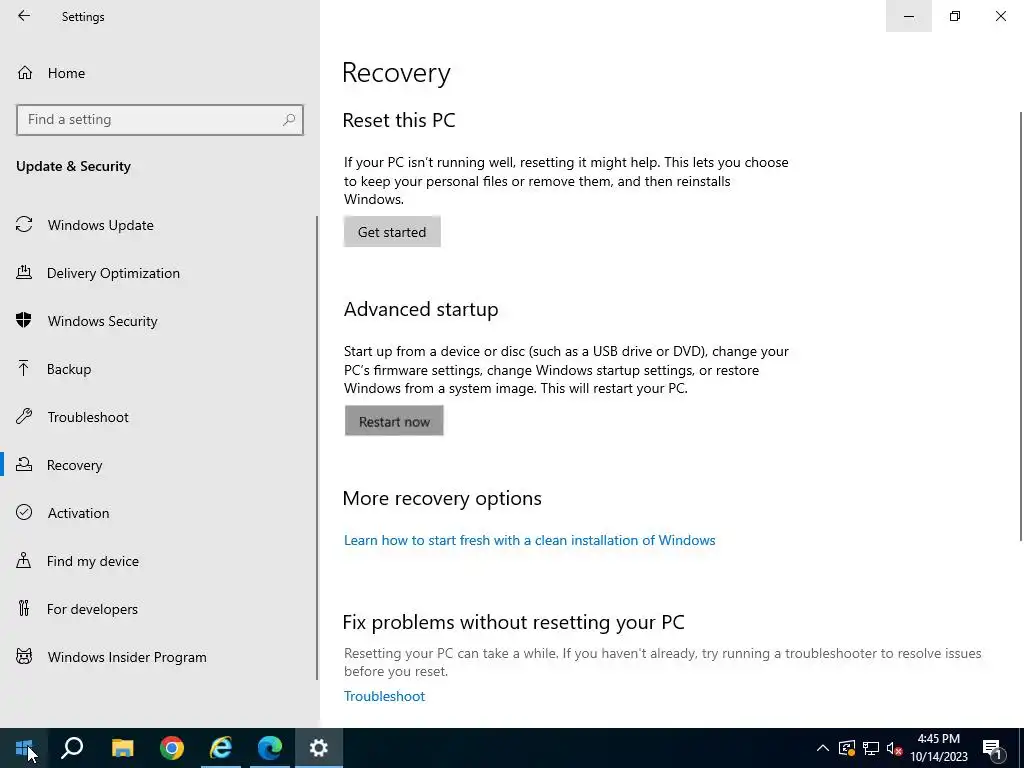Click Restart now under Advanced startup
Viewport: 1024px width, 768px height.
tap(394, 421)
